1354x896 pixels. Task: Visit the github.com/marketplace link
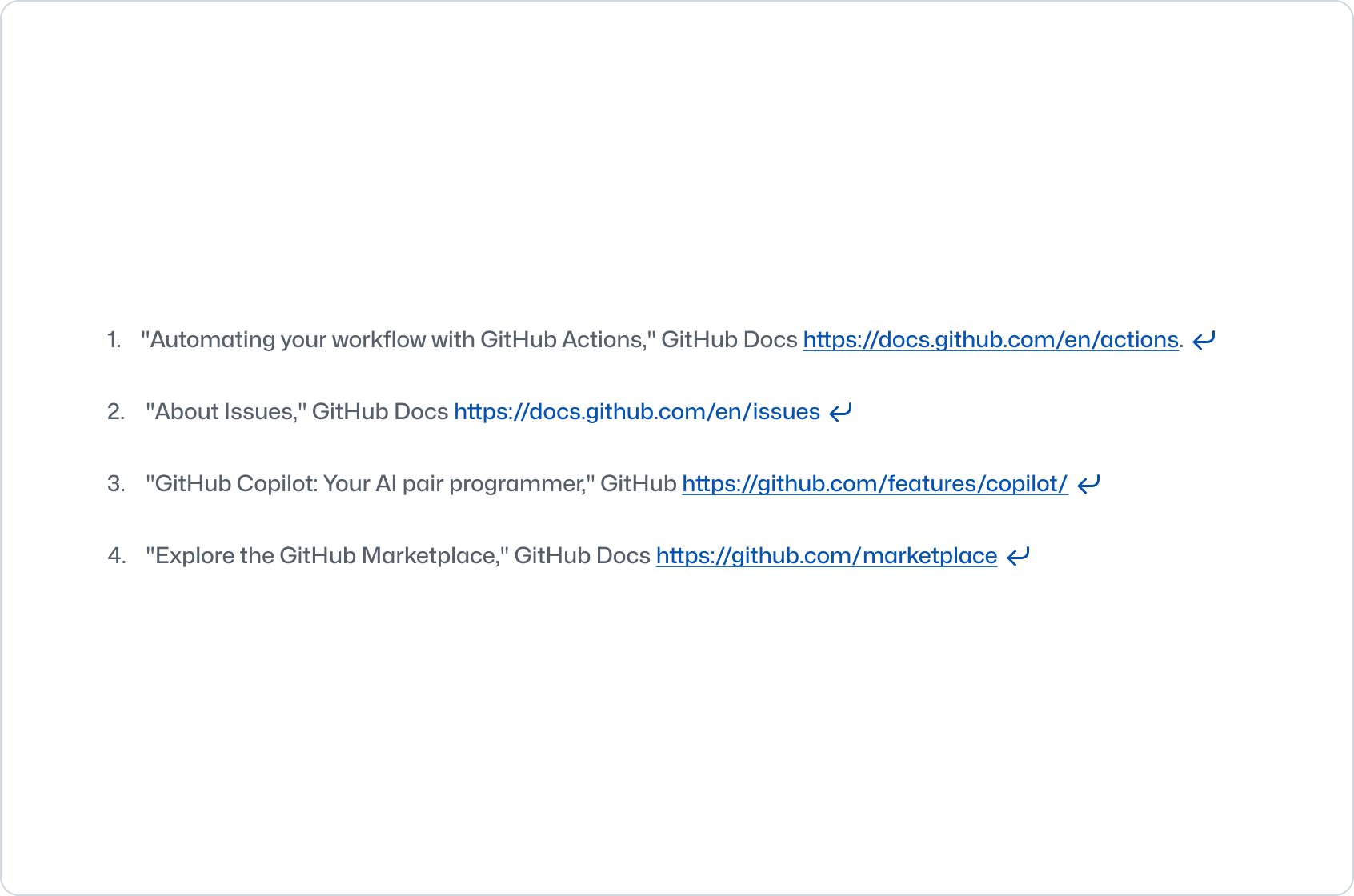click(827, 556)
